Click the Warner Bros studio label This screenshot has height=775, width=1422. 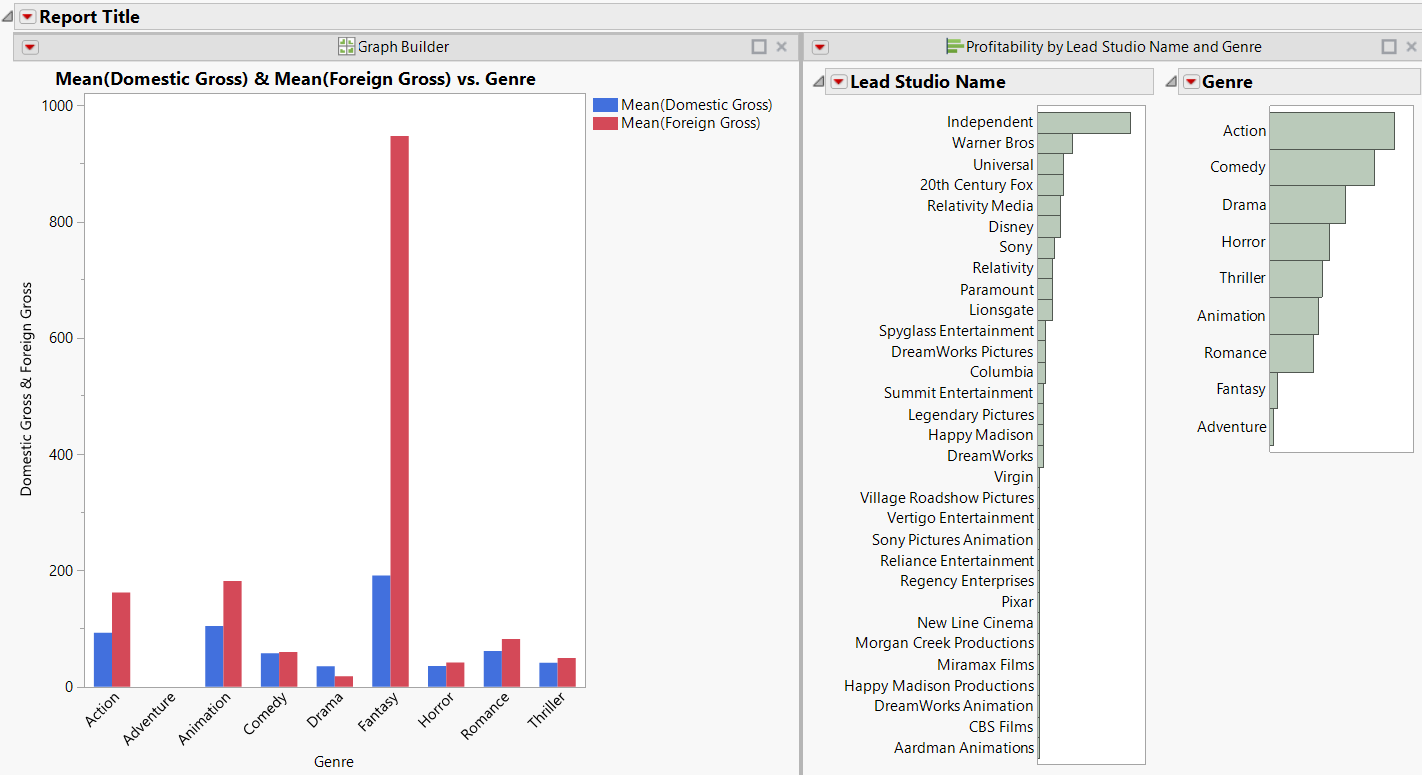click(x=993, y=143)
